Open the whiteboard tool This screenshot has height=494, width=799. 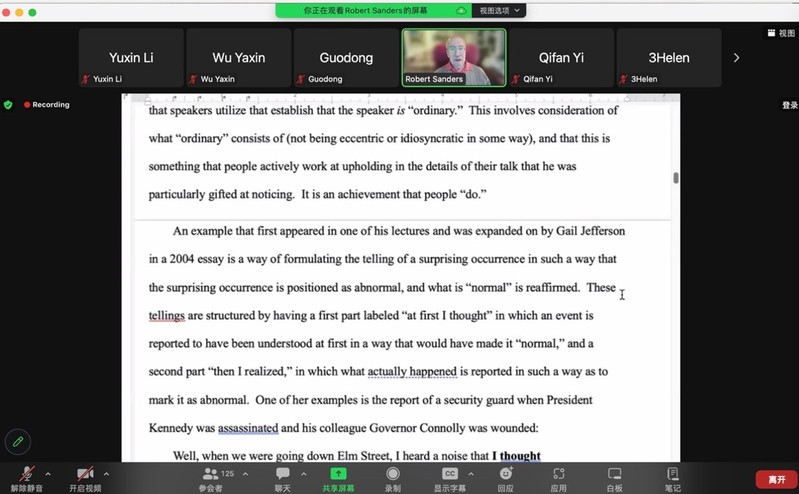(614, 474)
